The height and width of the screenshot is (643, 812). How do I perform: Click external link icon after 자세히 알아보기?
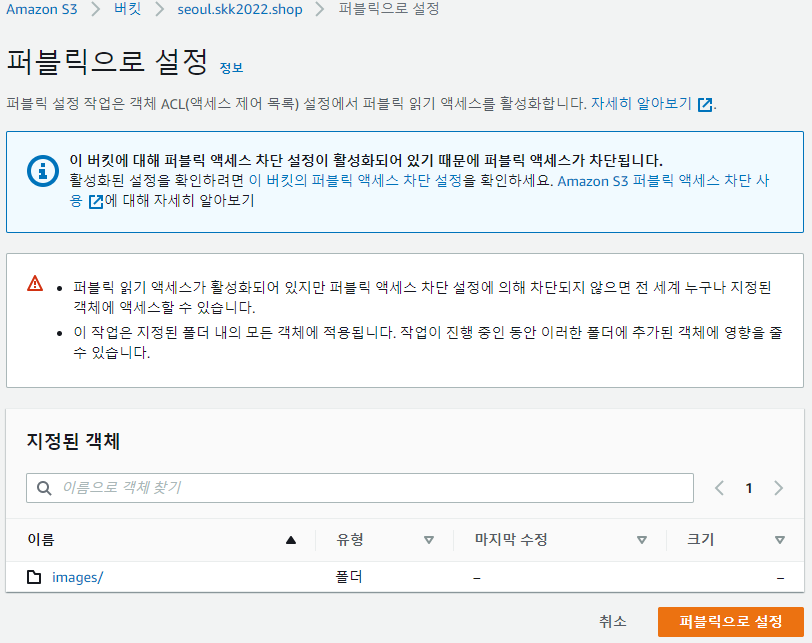(x=705, y=105)
